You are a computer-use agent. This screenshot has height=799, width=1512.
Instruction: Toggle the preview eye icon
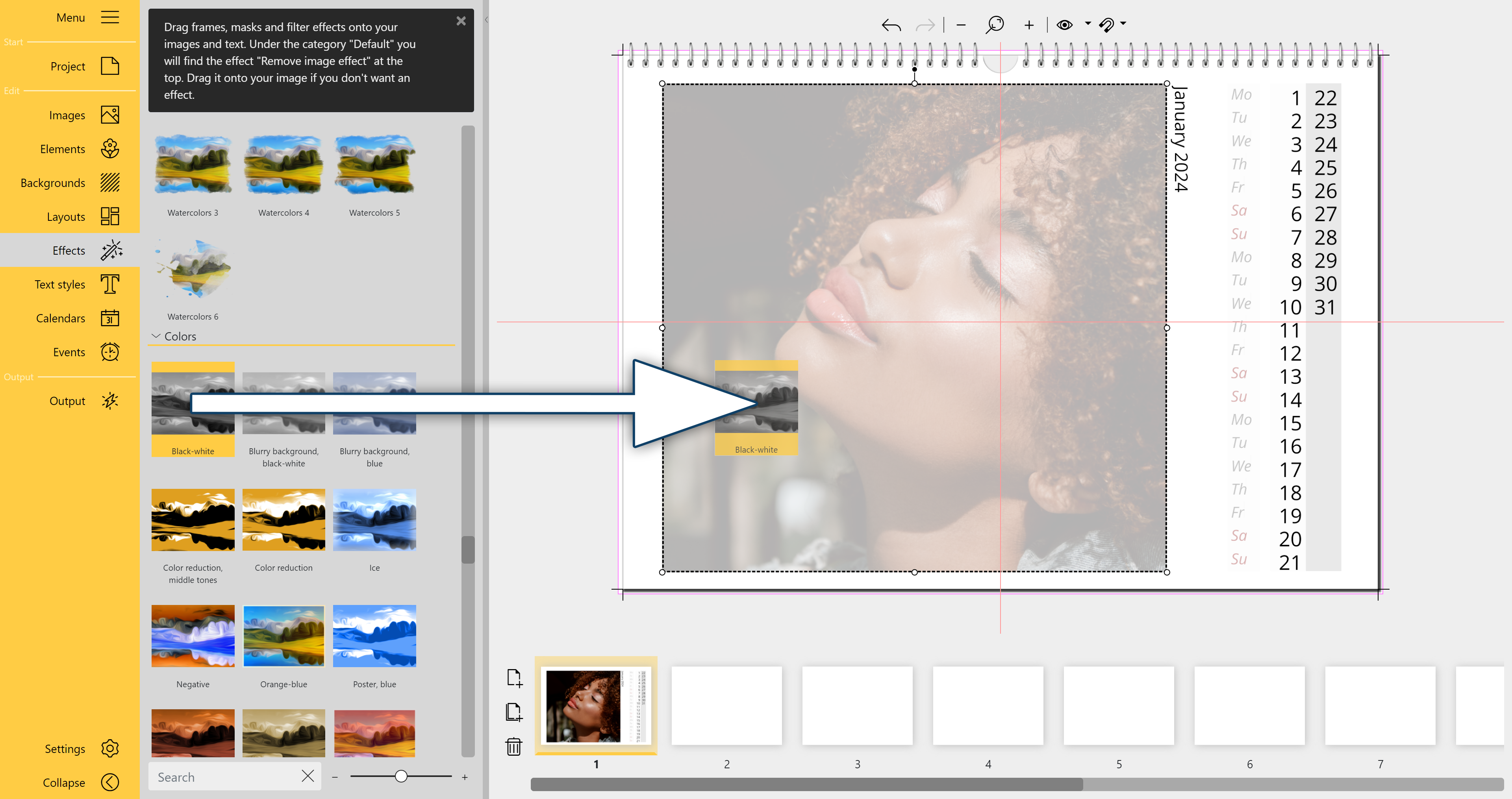(1065, 25)
